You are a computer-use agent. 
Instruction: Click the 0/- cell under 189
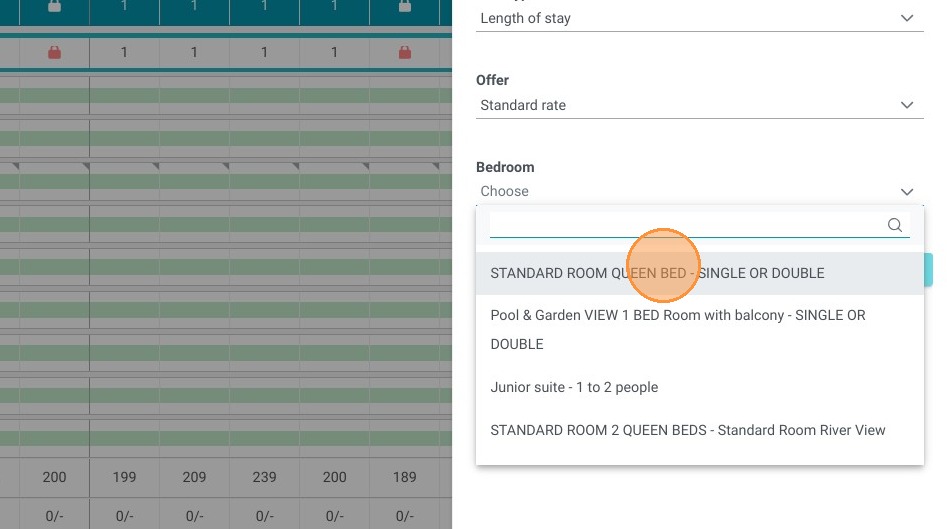tap(405, 516)
